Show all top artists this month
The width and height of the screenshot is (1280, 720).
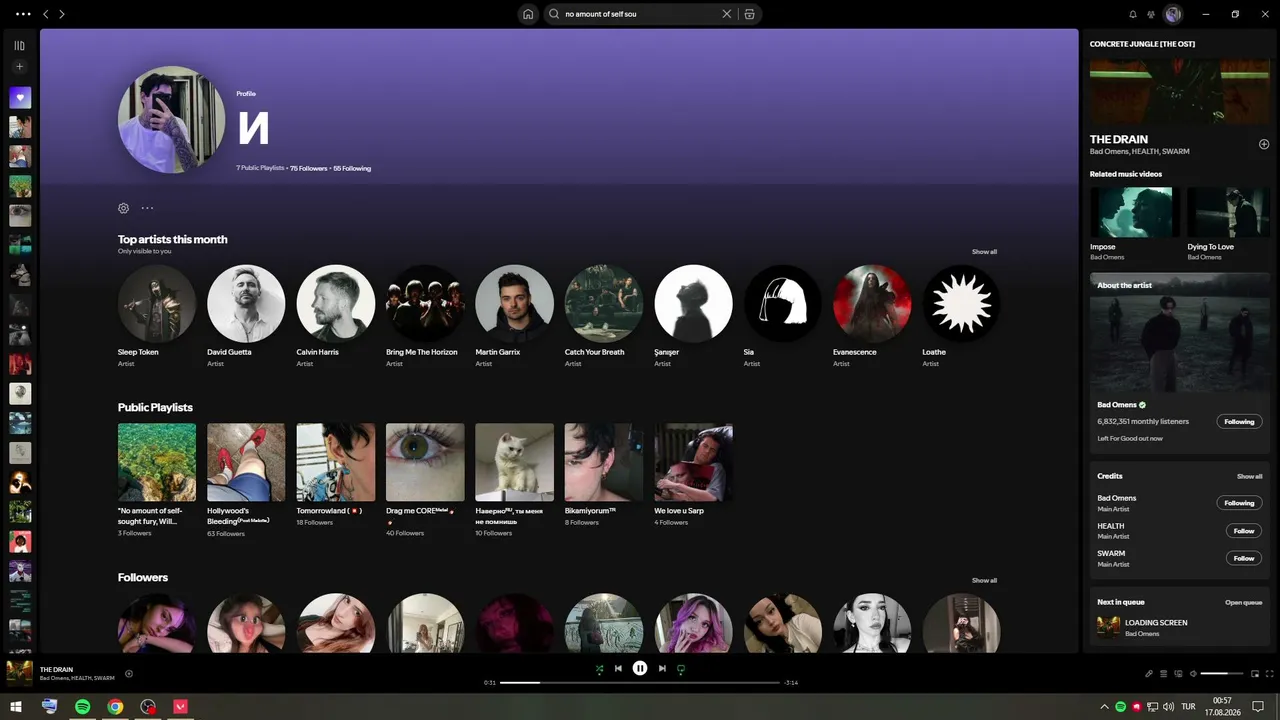point(984,251)
